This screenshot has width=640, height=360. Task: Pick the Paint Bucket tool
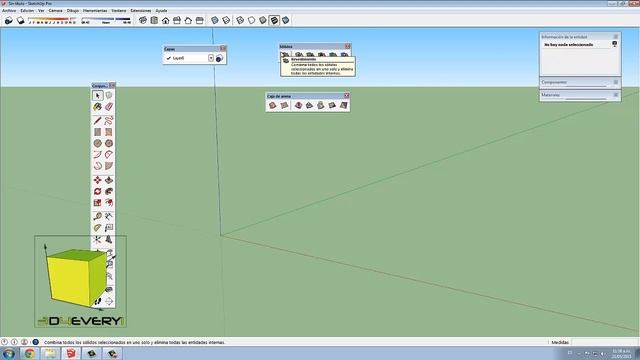coord(97,107)
